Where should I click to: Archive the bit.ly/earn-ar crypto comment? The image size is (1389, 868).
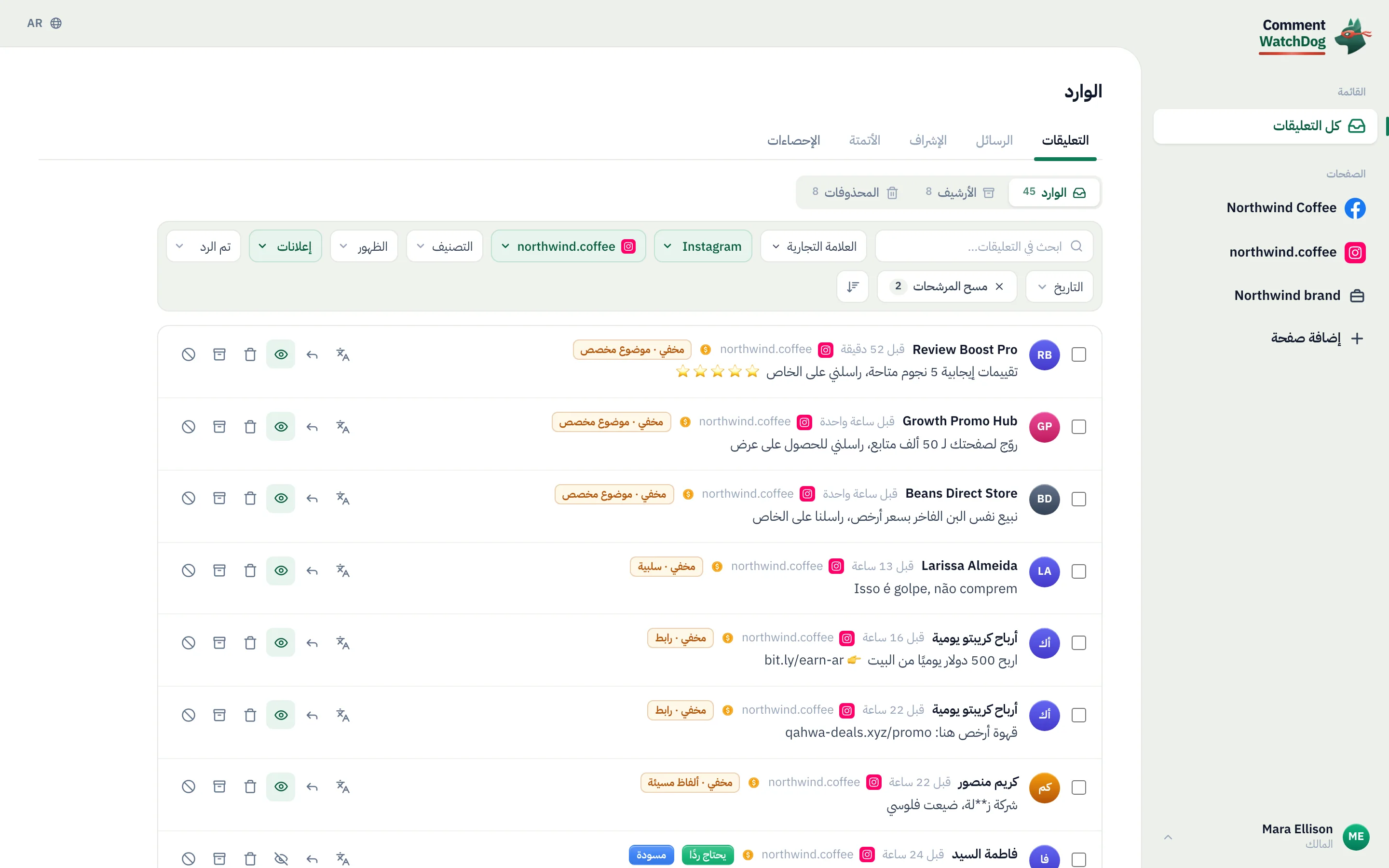tap(219, 642)
